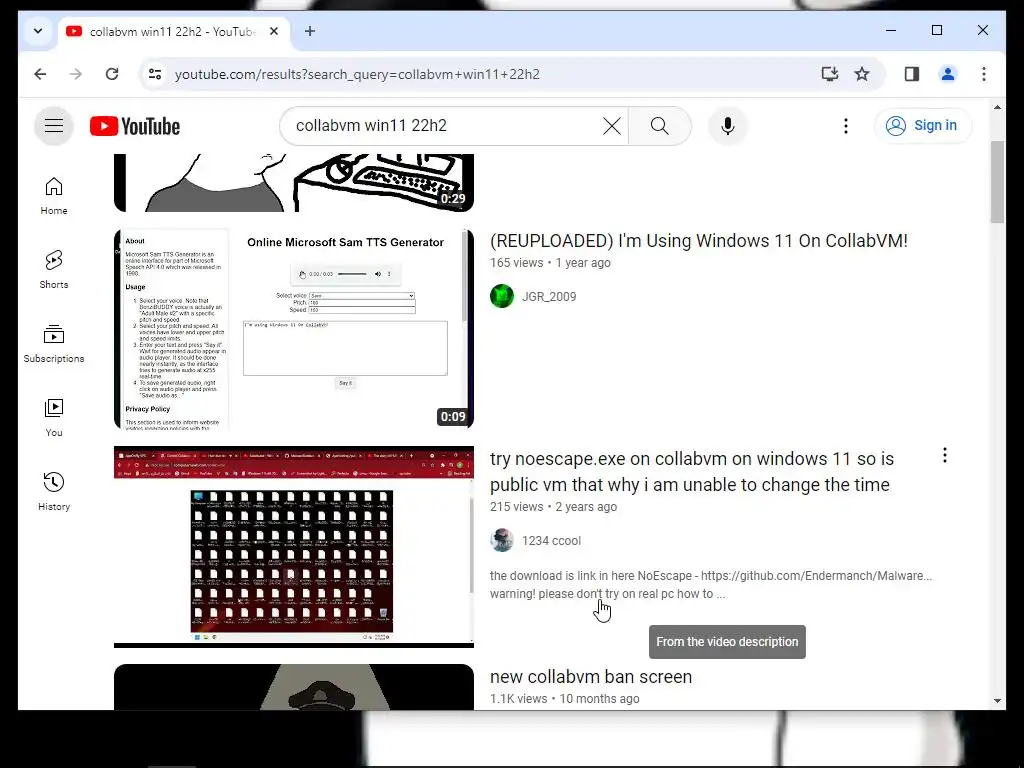The height and width of the screenshot is (768, 1024).
Task: Install YouTube app icon in address bar
Action: [829, 74]
